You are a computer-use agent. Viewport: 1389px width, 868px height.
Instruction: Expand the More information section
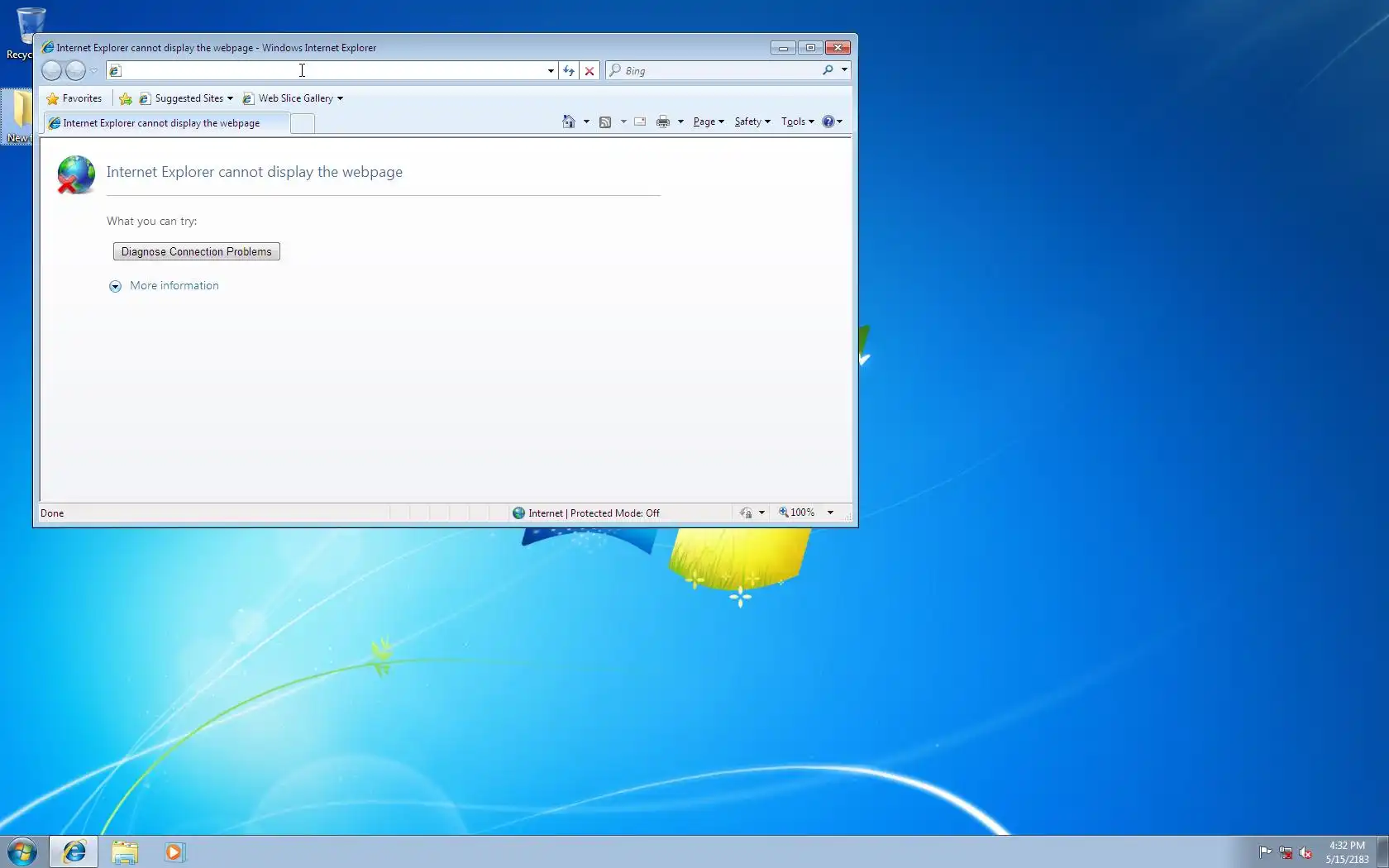click(x=164, y=286)
